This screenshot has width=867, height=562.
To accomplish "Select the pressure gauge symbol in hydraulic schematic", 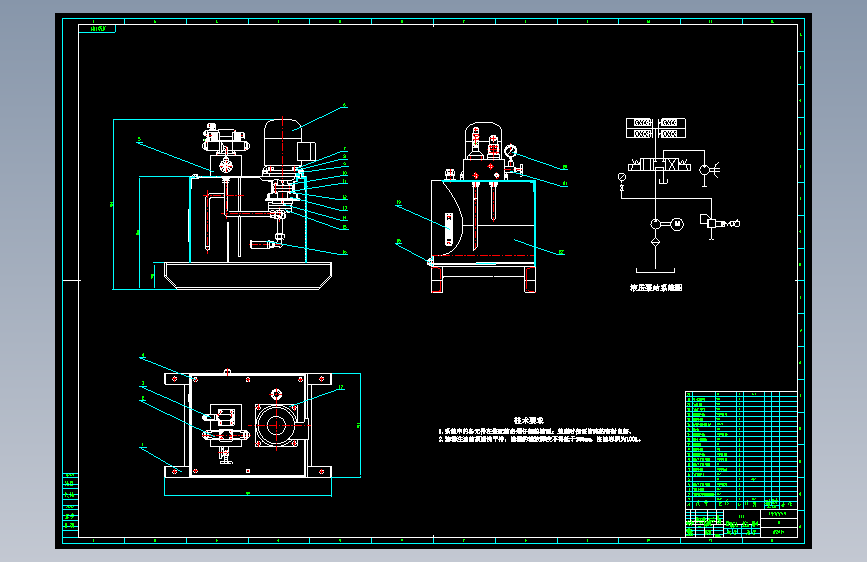I will coord(622,177).
